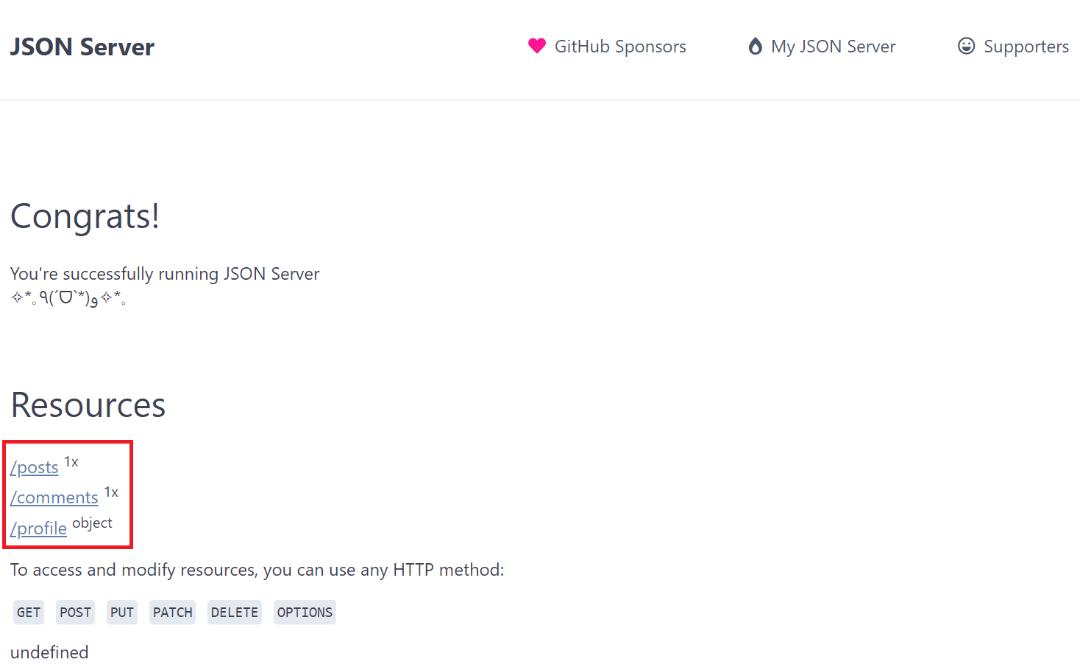Click the flame icon beside My JSON Server
The height and width of the screenshot is (665, 1080).
pos(755,46)
